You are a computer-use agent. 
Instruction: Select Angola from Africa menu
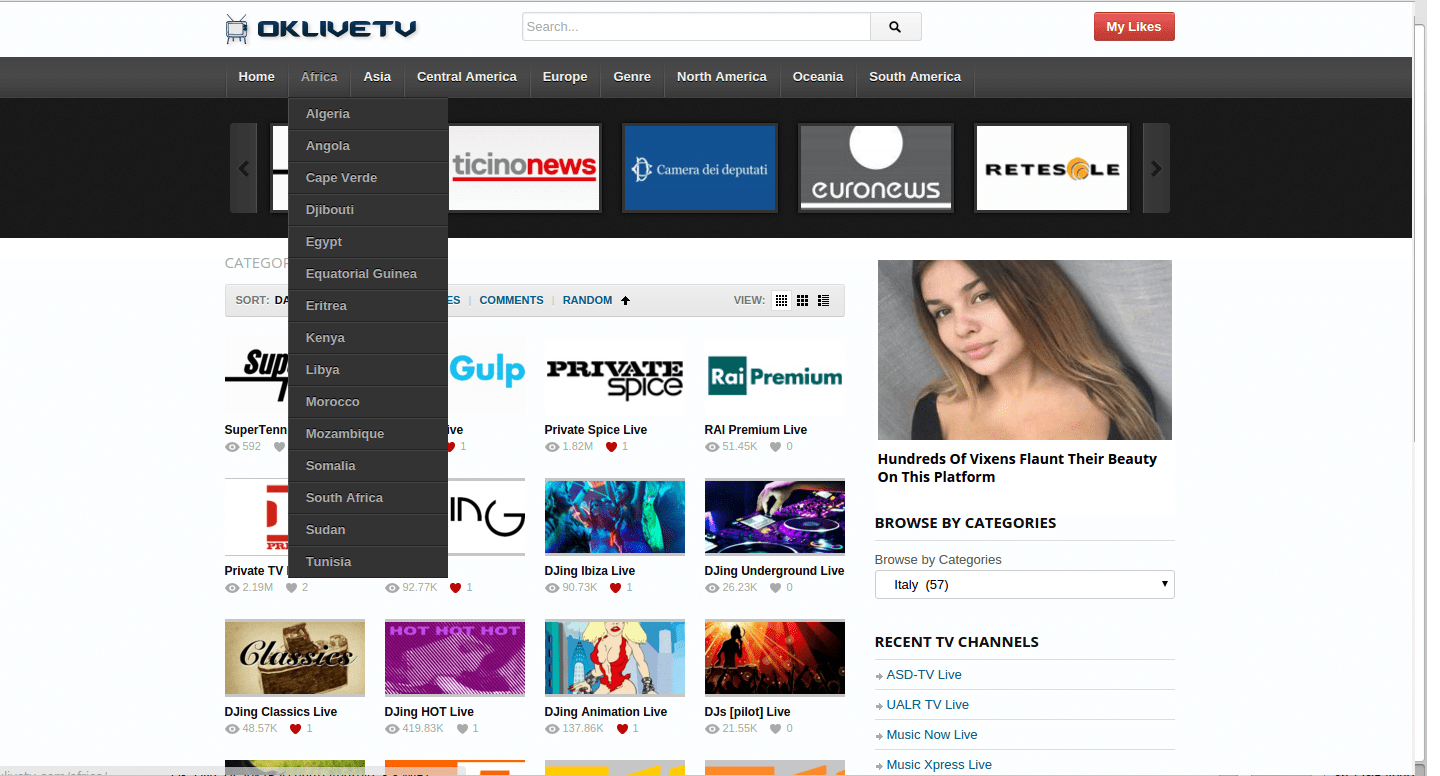[368, 146]
